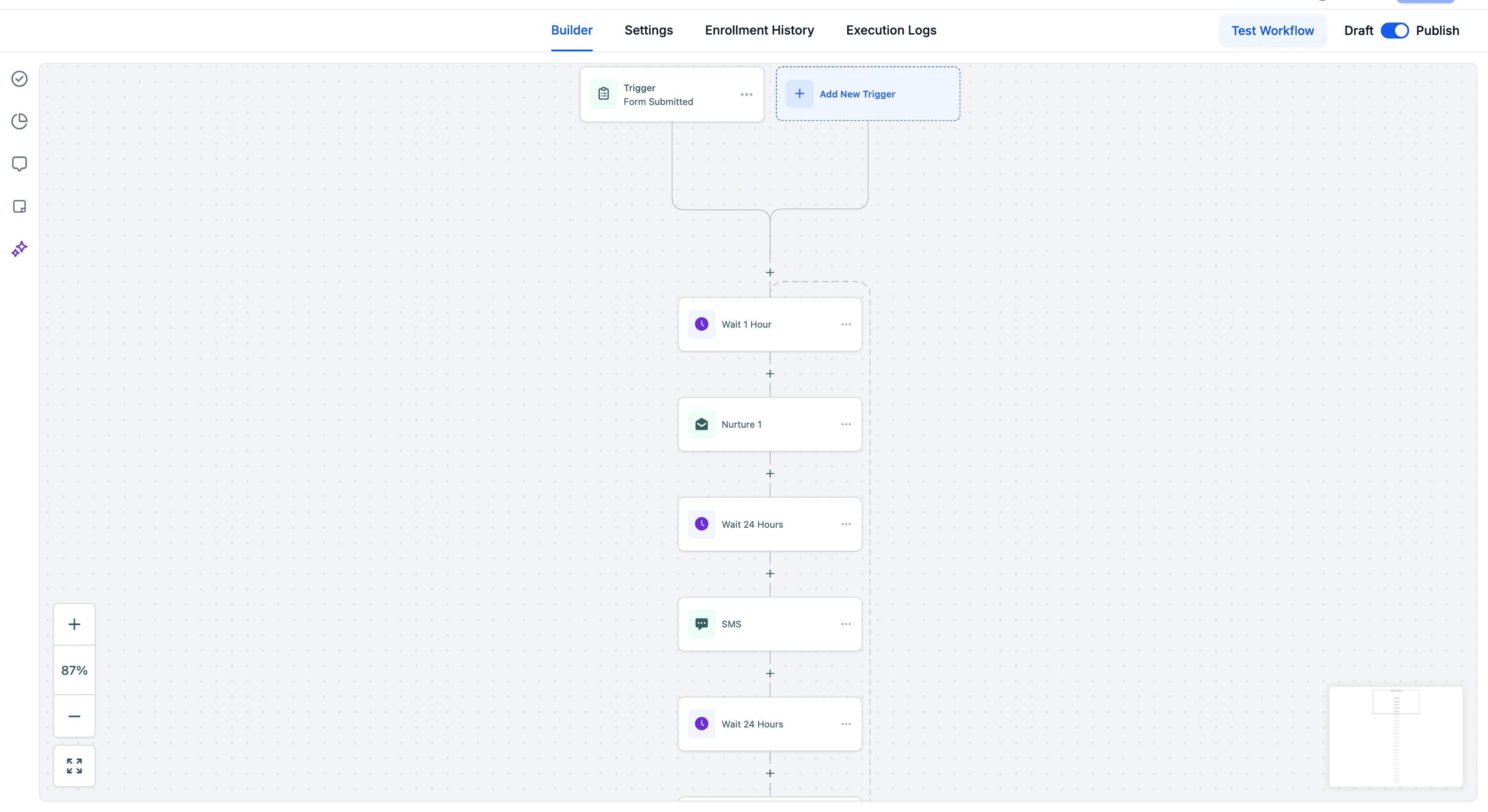
Task: Select the Form Submitted trigger card
Action: pos(672,94)
